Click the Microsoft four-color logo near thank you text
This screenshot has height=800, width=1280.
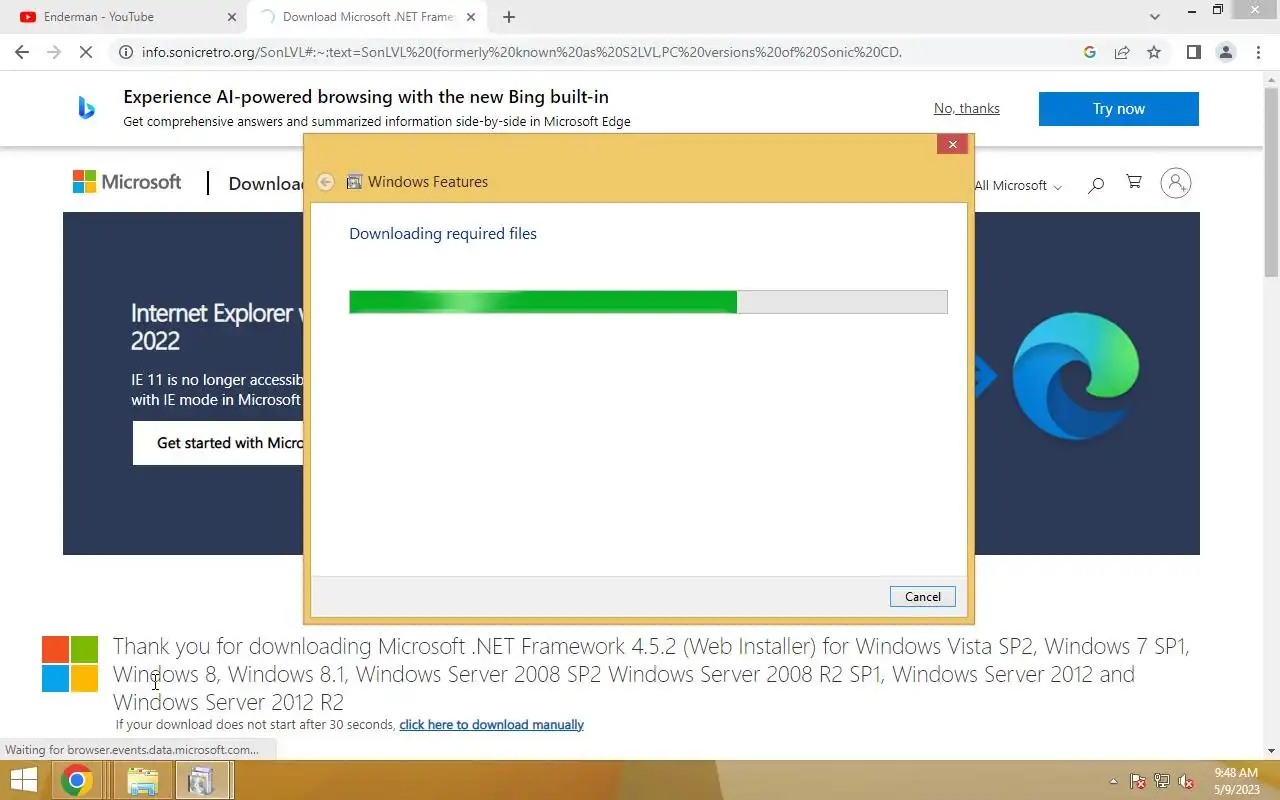click(70, 664)
